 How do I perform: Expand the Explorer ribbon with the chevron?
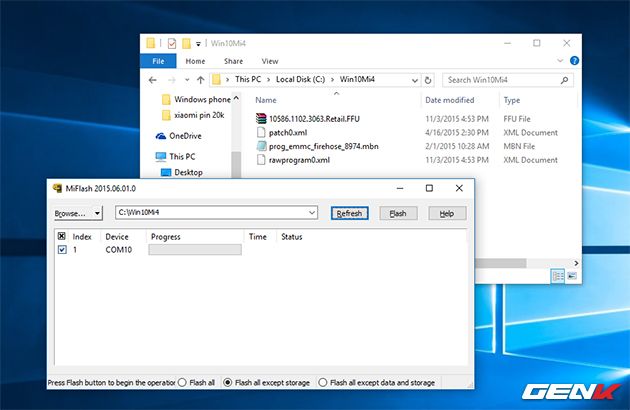[560, 61]
